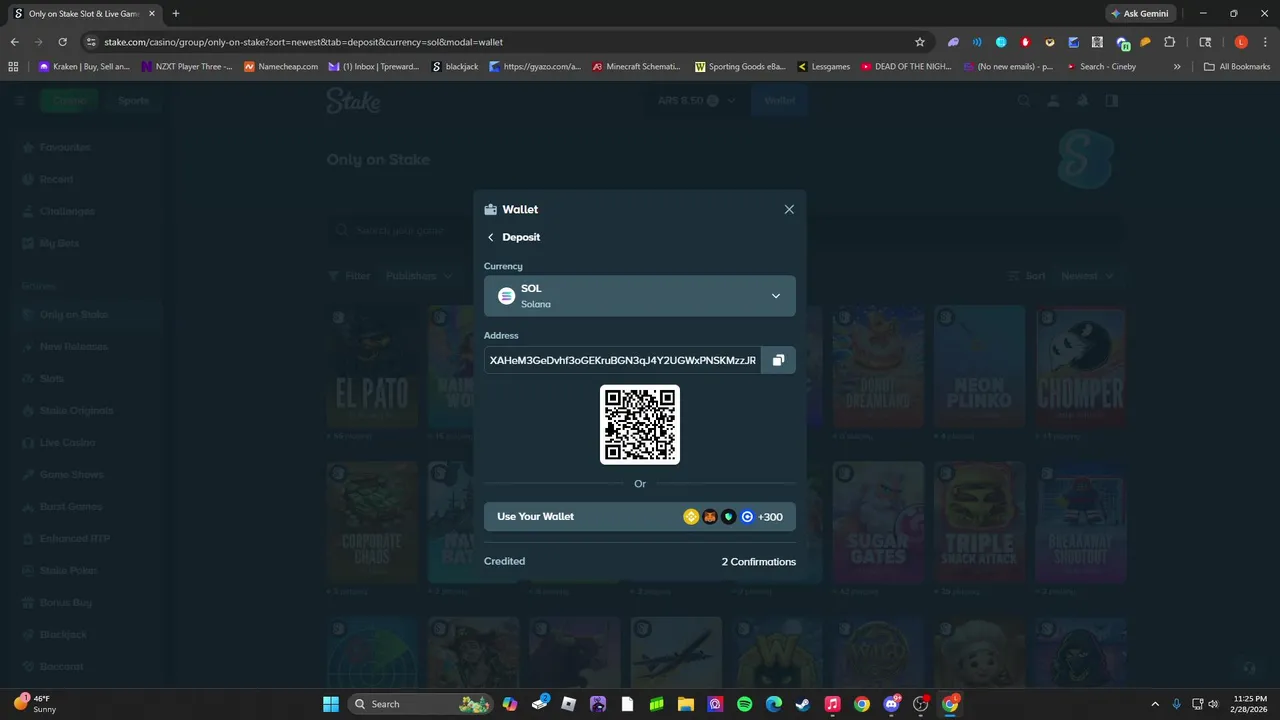Viewport: 1280px width, 720px height.
Task: Expand the bookmarks overflow chevron
Action: [x=1177, y=67]
